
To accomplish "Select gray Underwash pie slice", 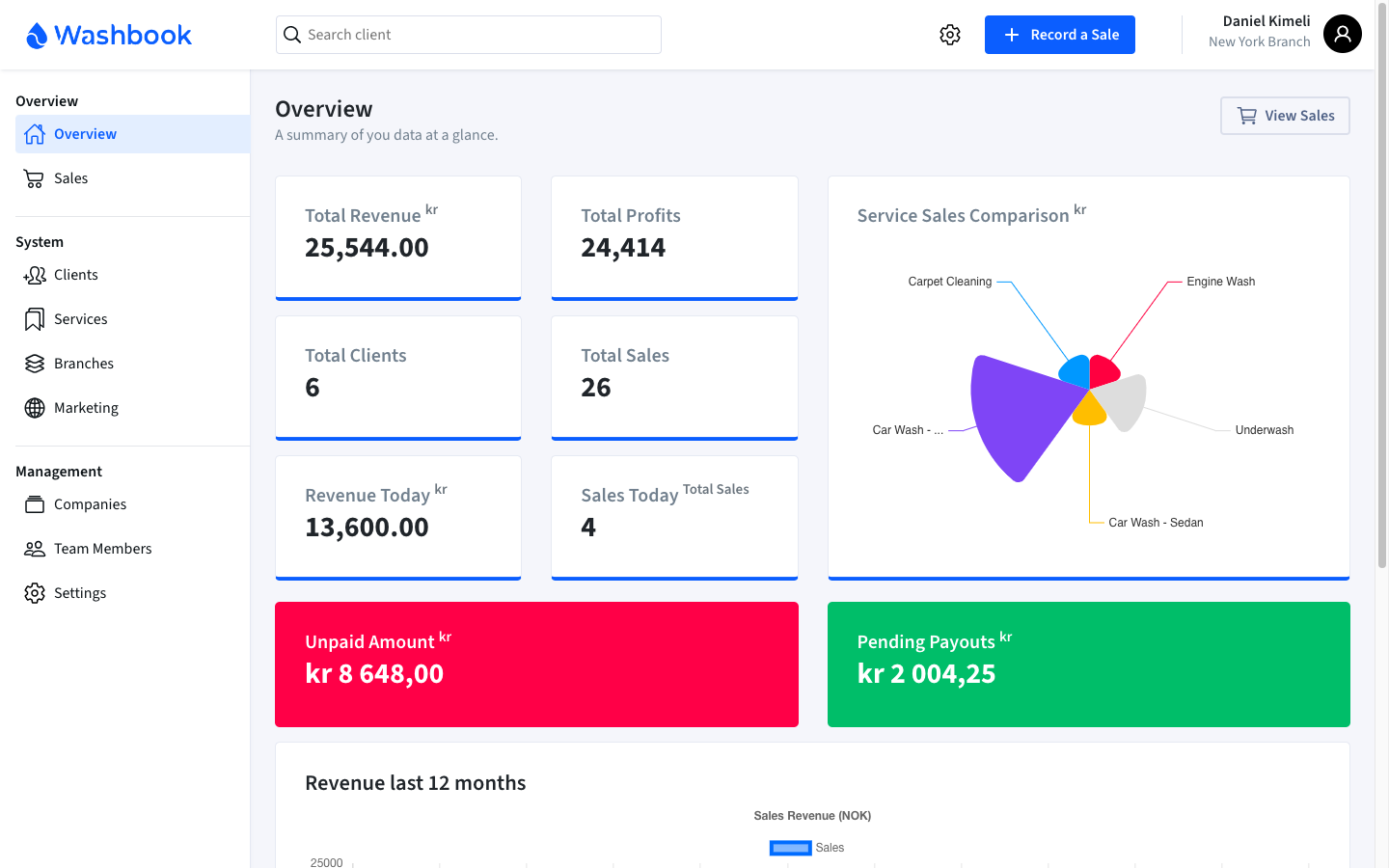I will coord(1125,400).
